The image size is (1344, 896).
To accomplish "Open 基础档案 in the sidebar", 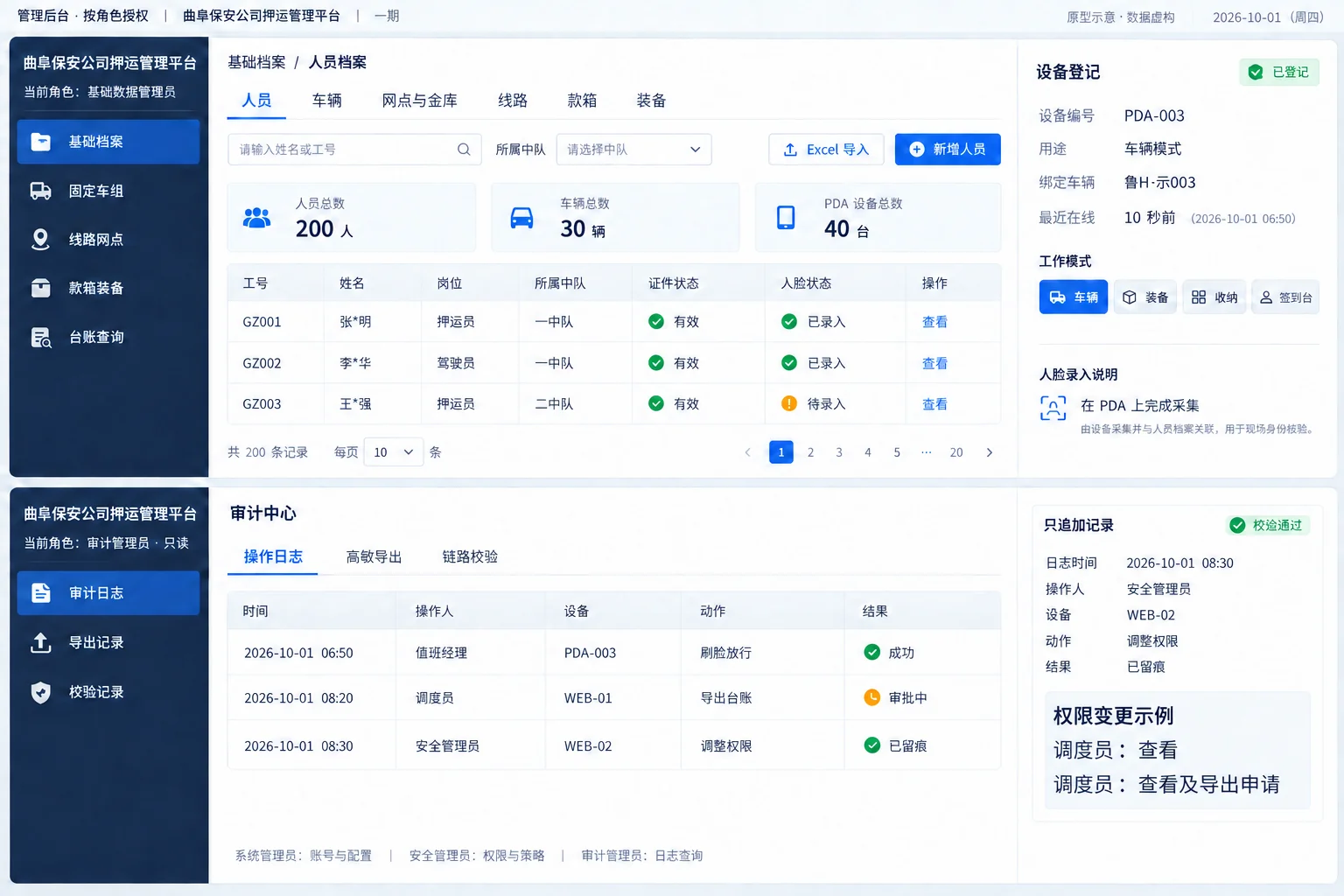I will [x=108, y=142].
